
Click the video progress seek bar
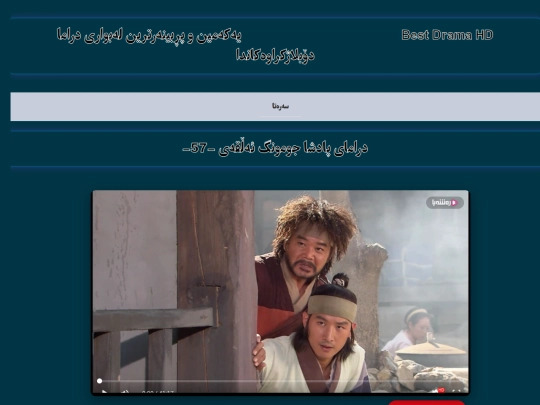[280, 381]
